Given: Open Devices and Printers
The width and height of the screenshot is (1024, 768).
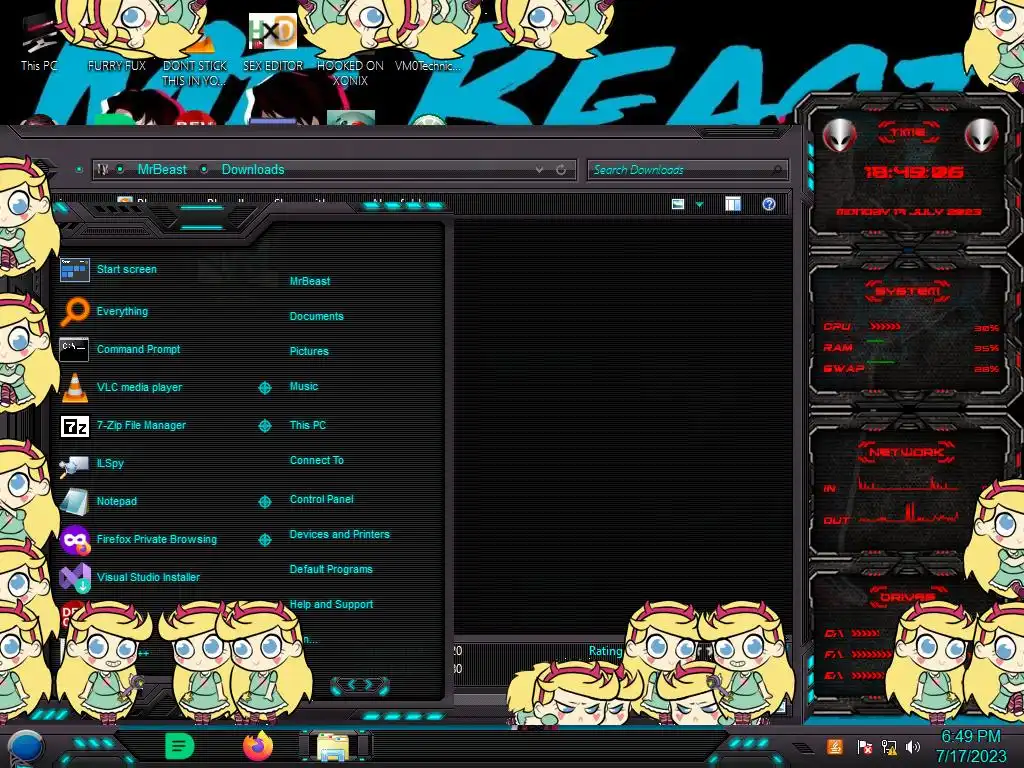Looking at the screenshot, I should click(x=340, y=534).
